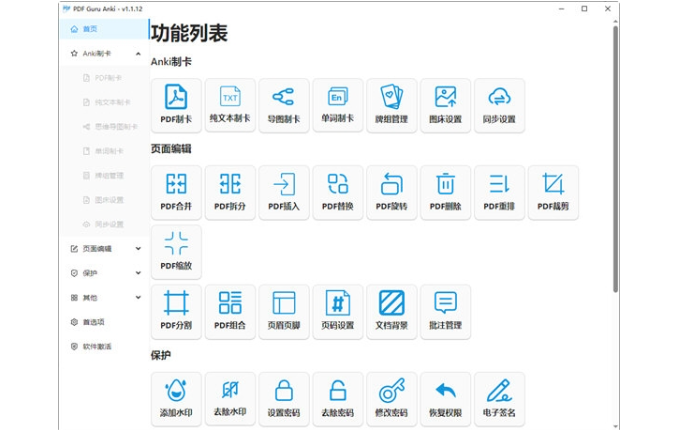Open the PDF制卡 card tool
The image size is (679, 430).
(x=176, y=105)
